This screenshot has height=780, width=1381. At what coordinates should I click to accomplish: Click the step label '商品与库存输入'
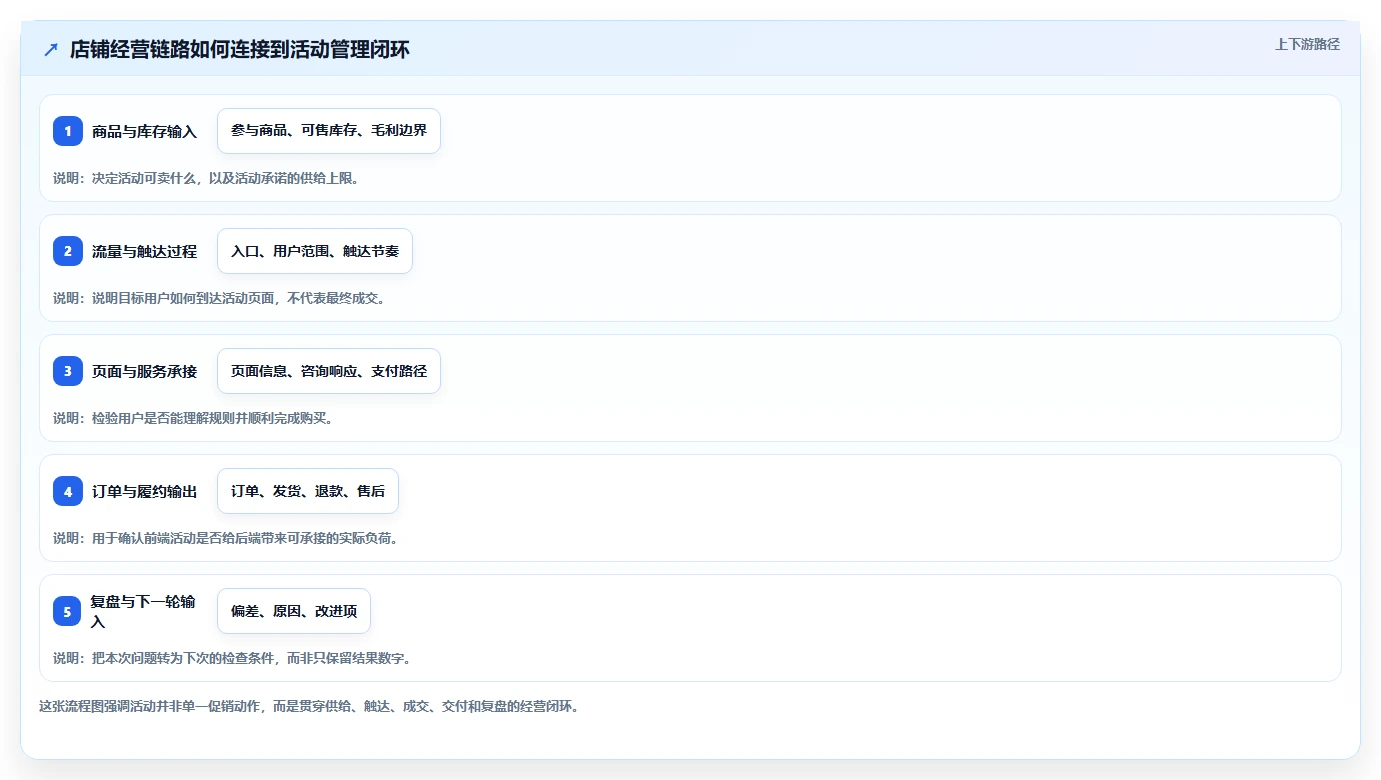click(144, 132)
